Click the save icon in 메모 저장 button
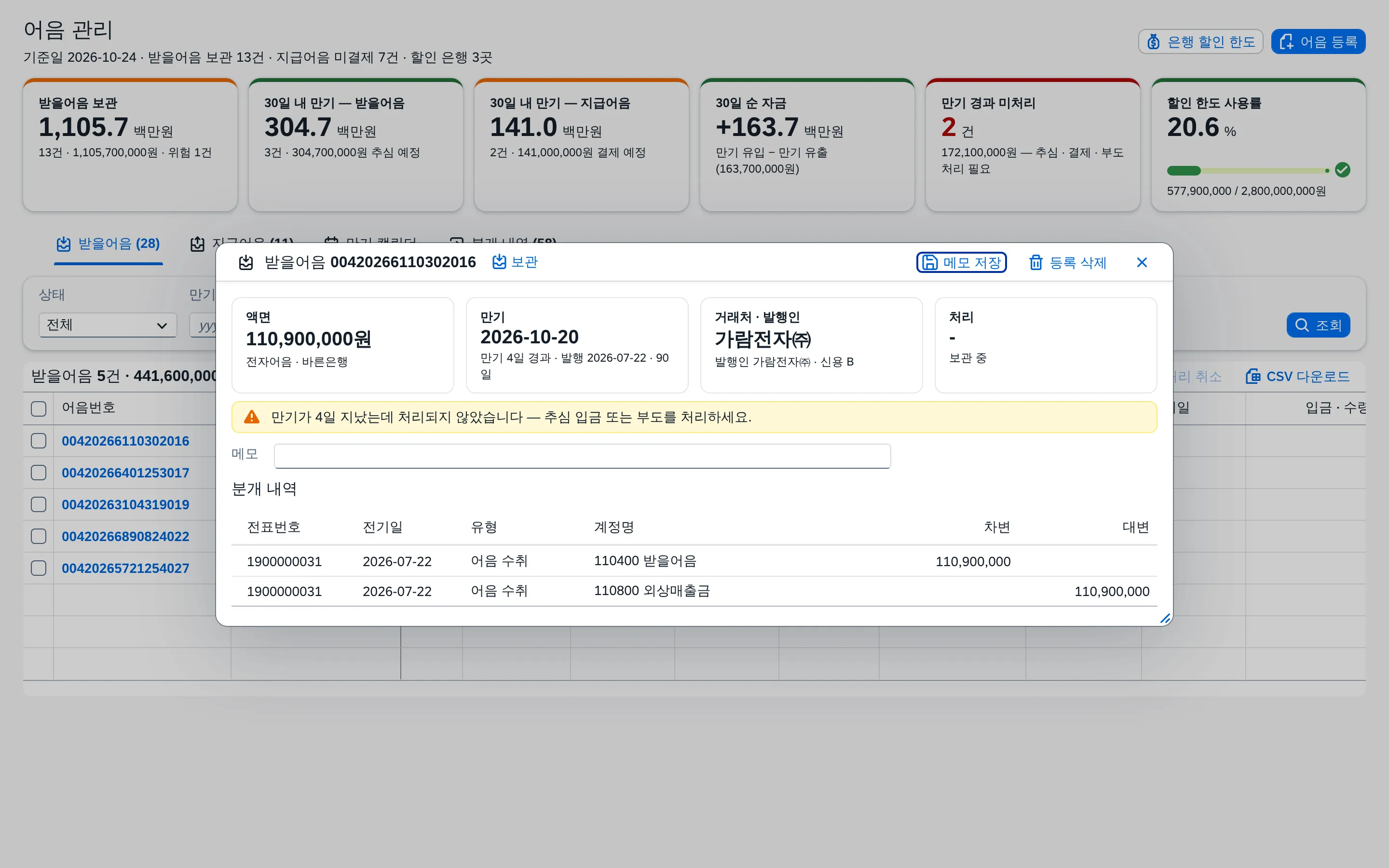This screenshot has width=1389, height=868. point(929,262)
